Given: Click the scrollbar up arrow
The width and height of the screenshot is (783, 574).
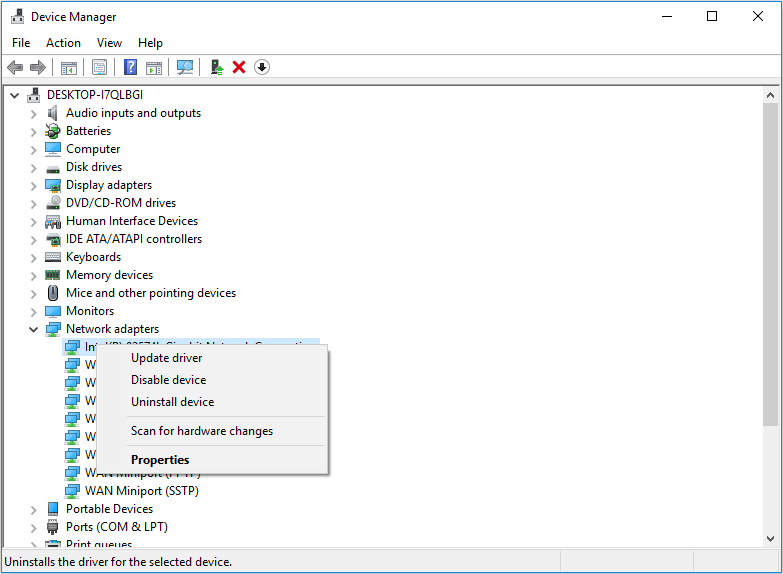Looking at the screenshot, I should [770, 95].
